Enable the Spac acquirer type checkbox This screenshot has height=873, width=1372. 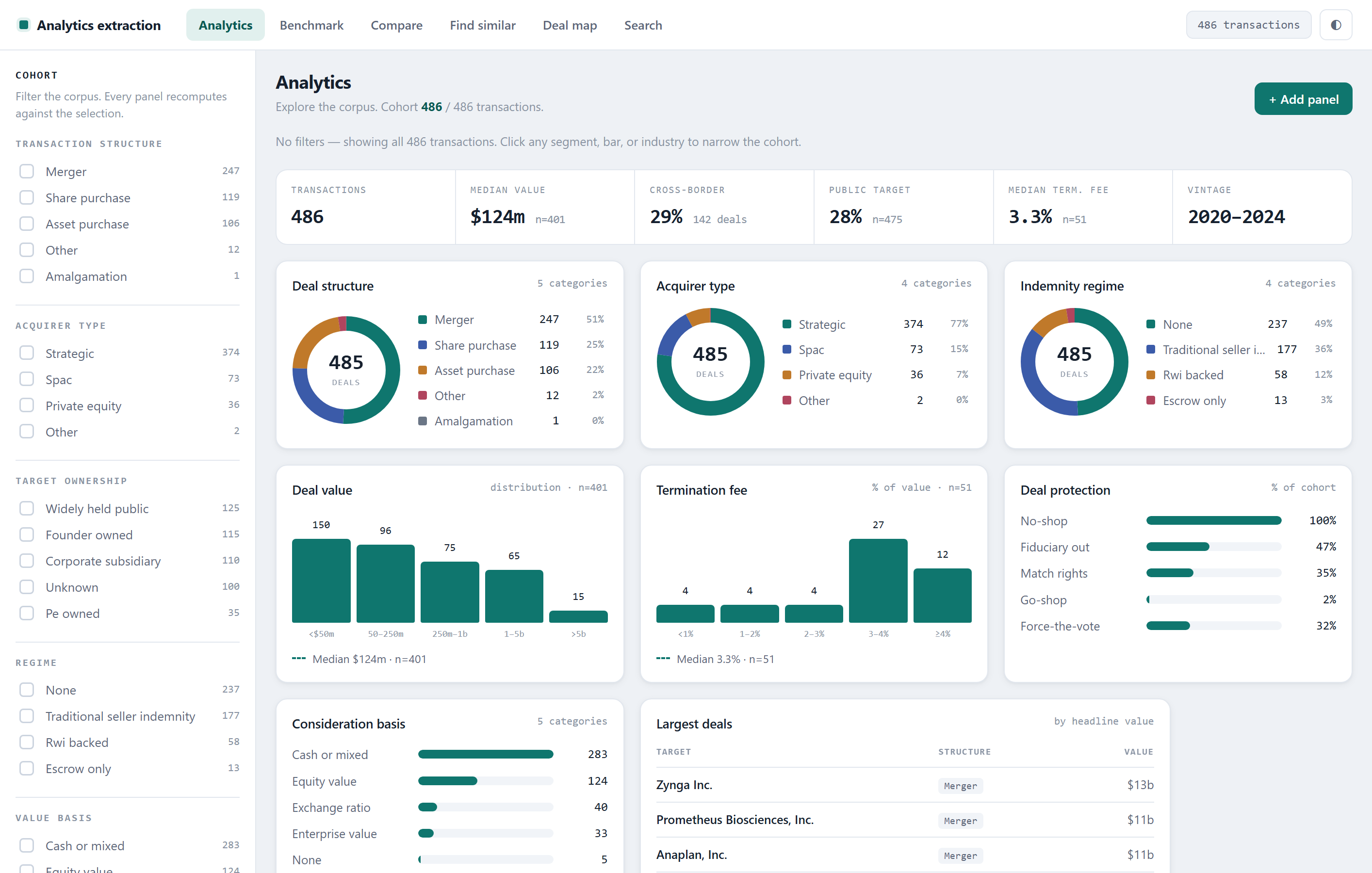point(27,379)
